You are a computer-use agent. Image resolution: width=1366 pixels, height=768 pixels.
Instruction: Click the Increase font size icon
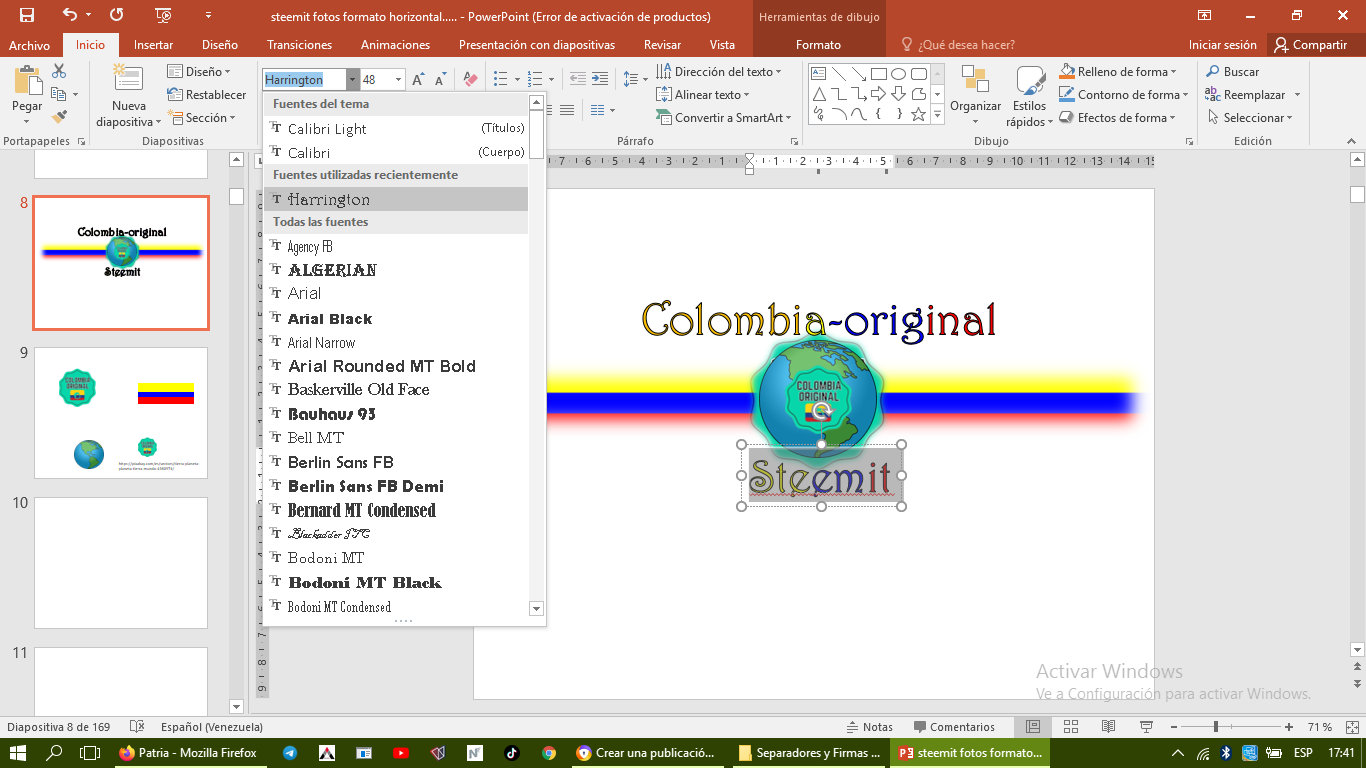click(419, 80)
